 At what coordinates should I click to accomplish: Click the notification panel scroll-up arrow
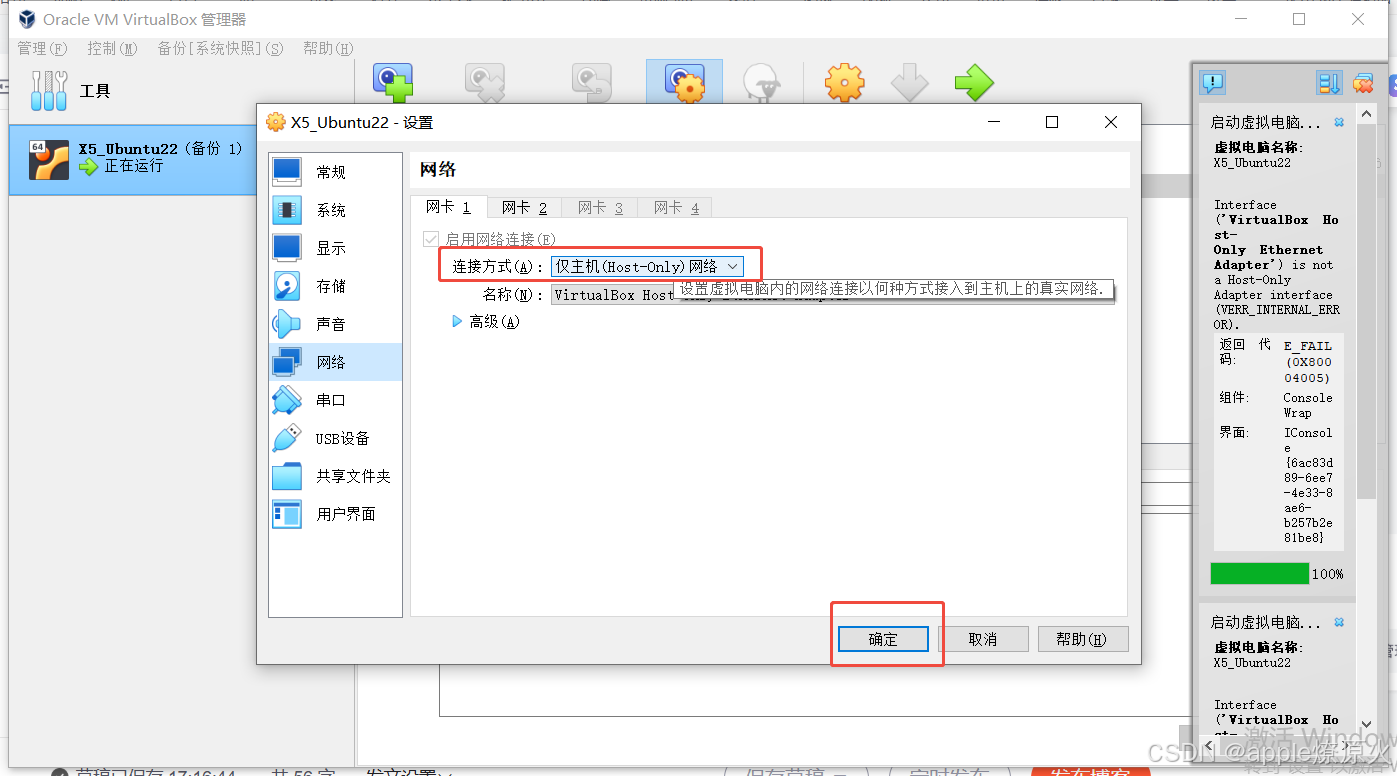coord(1366,116)
